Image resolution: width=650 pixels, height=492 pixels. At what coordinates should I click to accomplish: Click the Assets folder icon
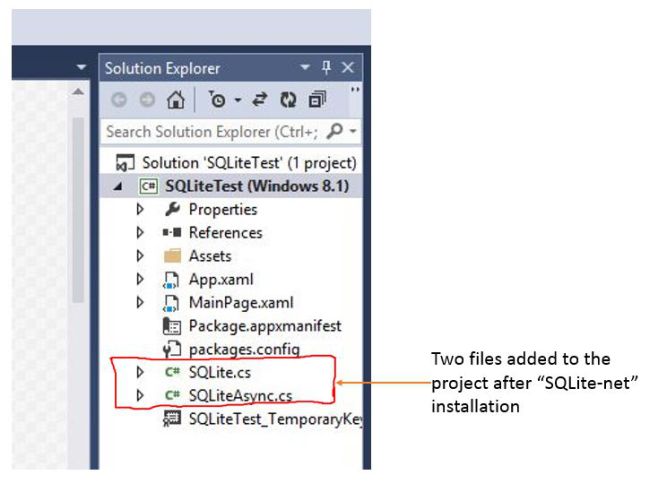(172, 256)
